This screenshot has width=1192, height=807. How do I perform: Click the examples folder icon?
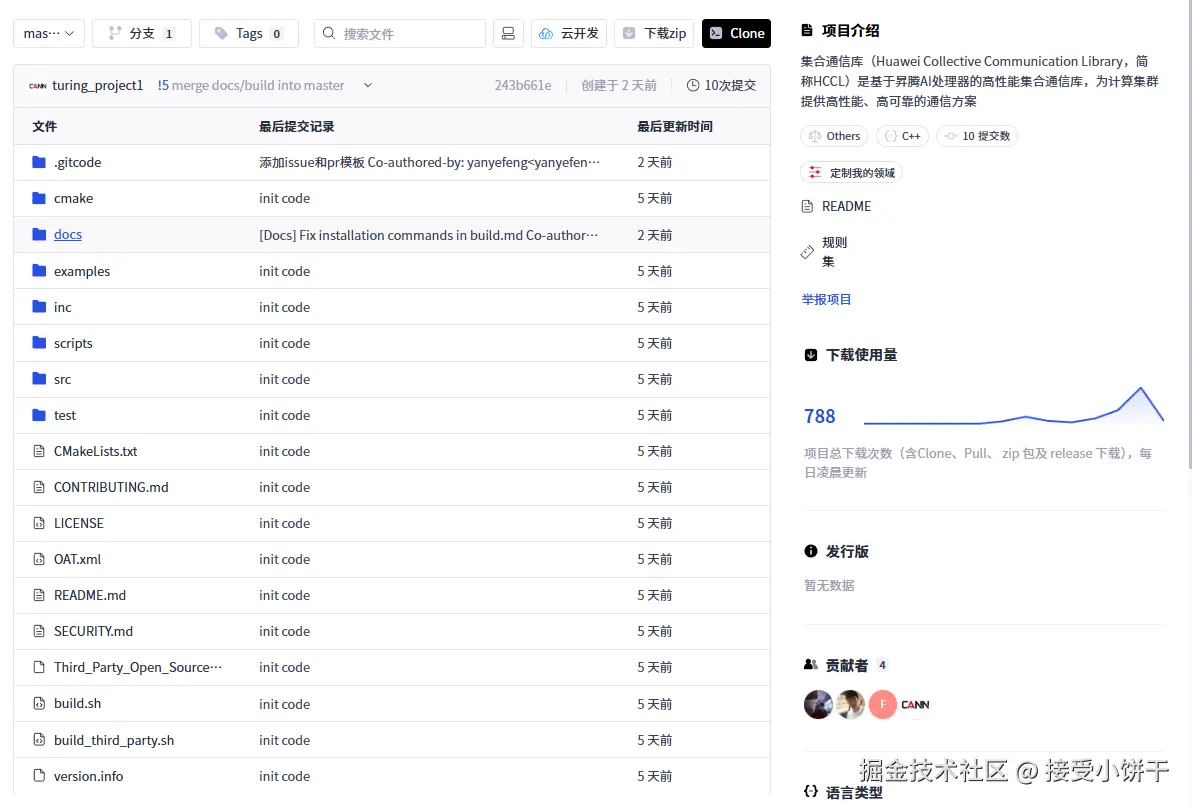point(39,271)
